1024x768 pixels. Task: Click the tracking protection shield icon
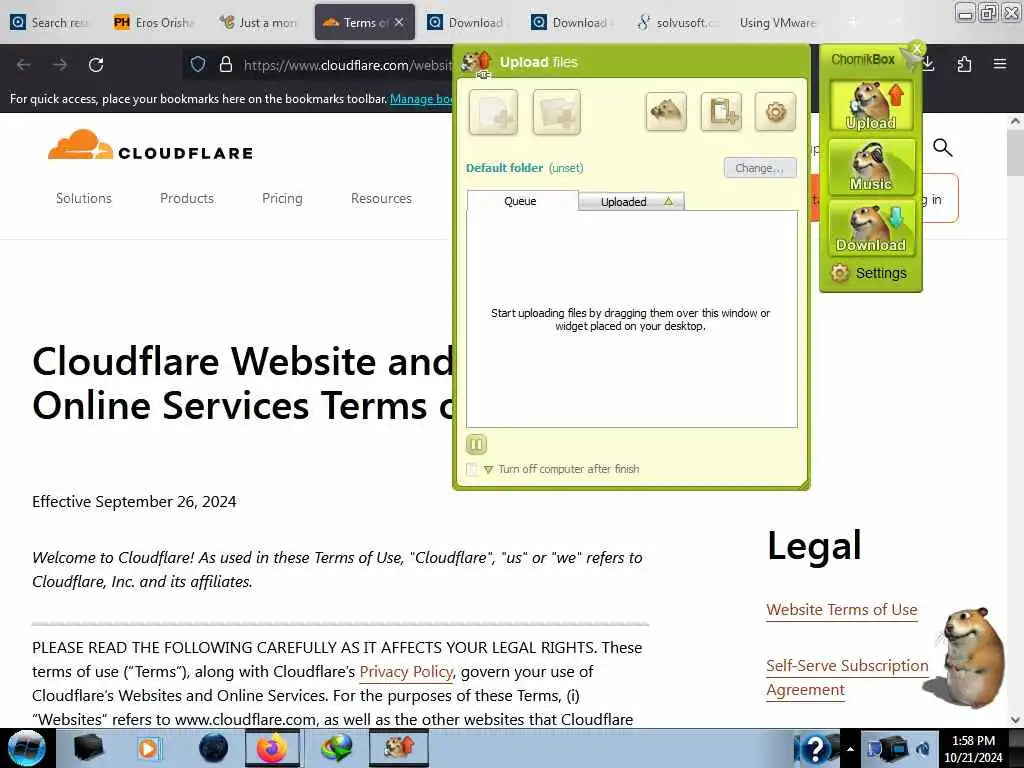click(198, 64)
